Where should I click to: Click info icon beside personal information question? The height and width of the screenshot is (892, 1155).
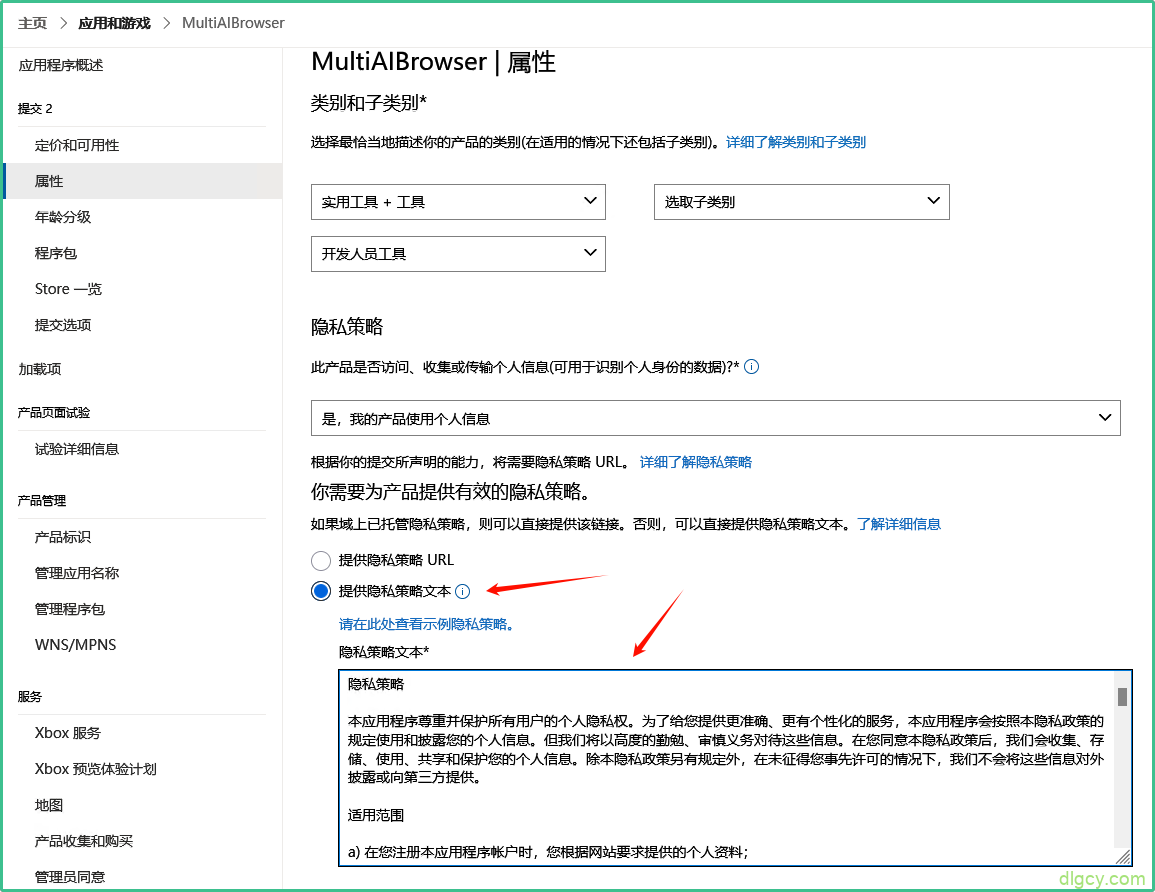[752, 367]
